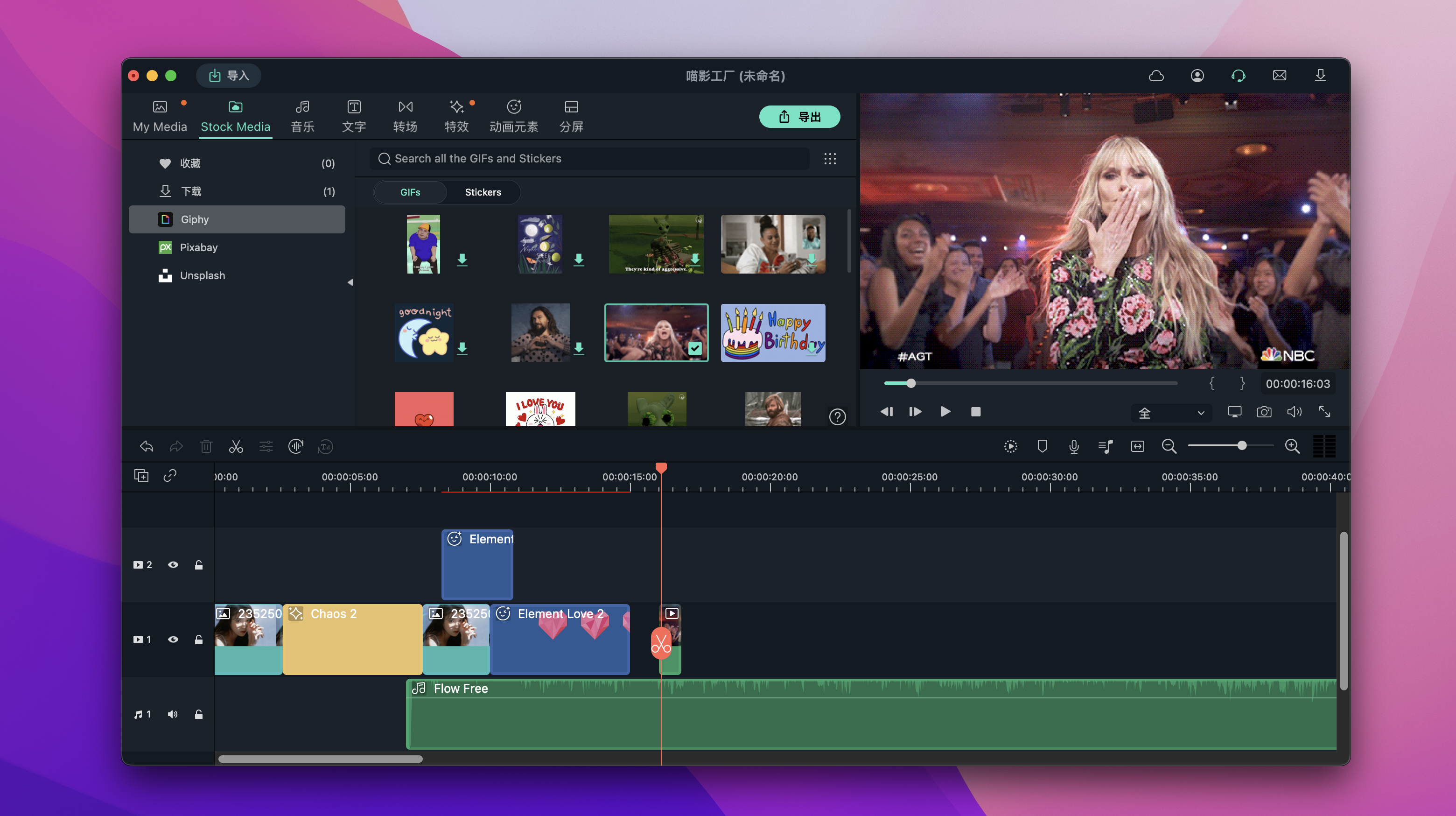Screen dimensions: 1456x816
Task: Mute audio track 1 speaker icon
Action: (172, 714)
